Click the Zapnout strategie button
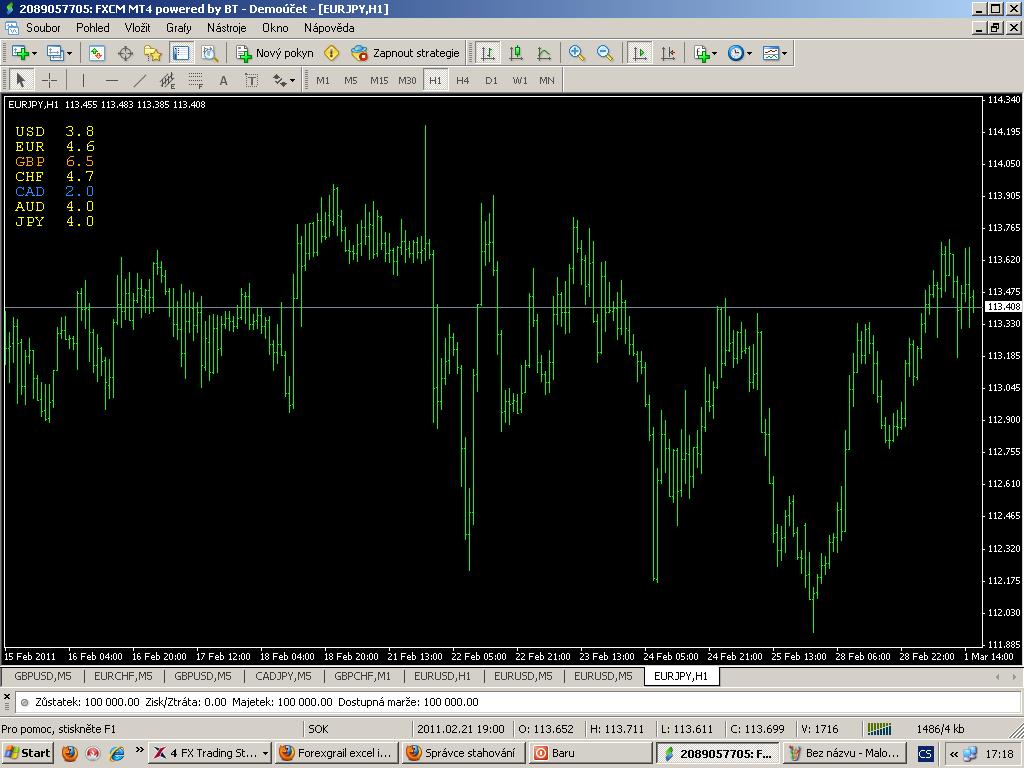This screenshot has width=1024, height=768. [x=405, y=53]
